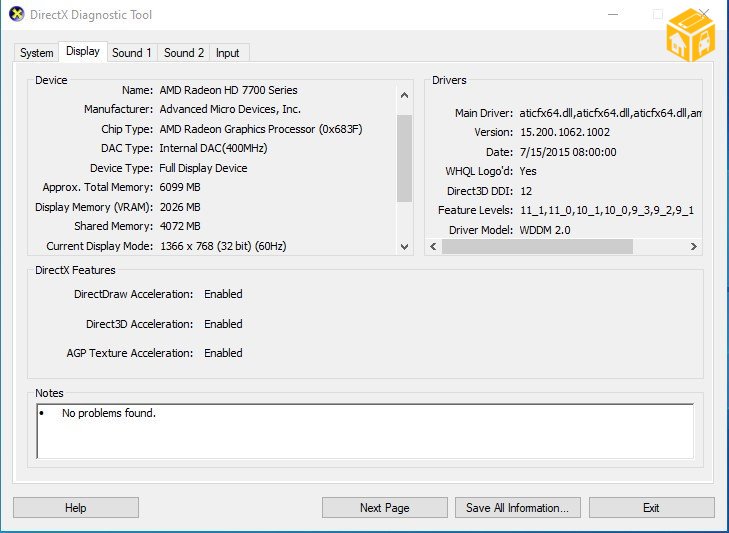This screenshot has height=533, width=729.
Task: Open the Sound 2 tab
Action: point(184,53)
